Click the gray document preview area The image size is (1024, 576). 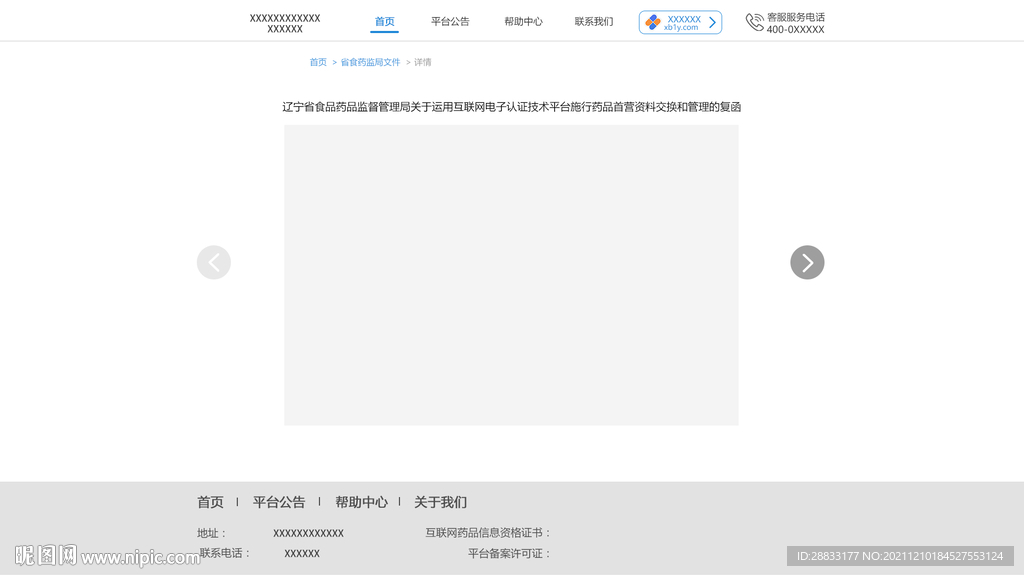click(x=511, y=275)
